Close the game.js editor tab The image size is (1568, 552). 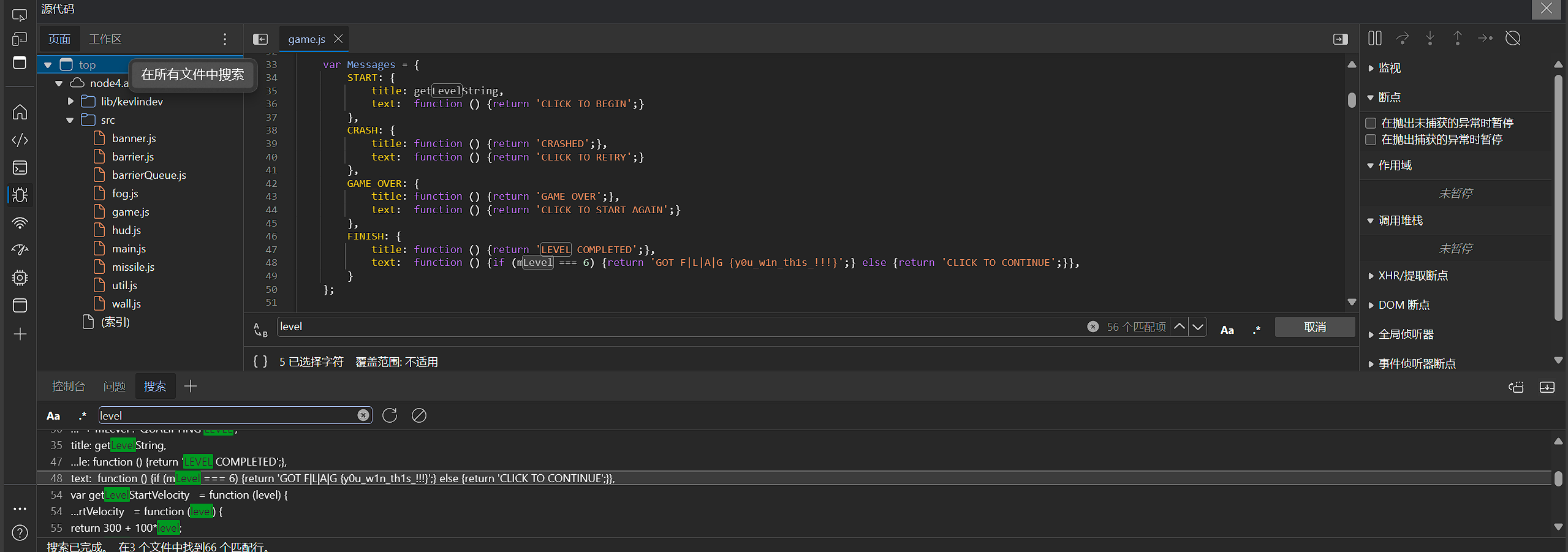(338, 39)
